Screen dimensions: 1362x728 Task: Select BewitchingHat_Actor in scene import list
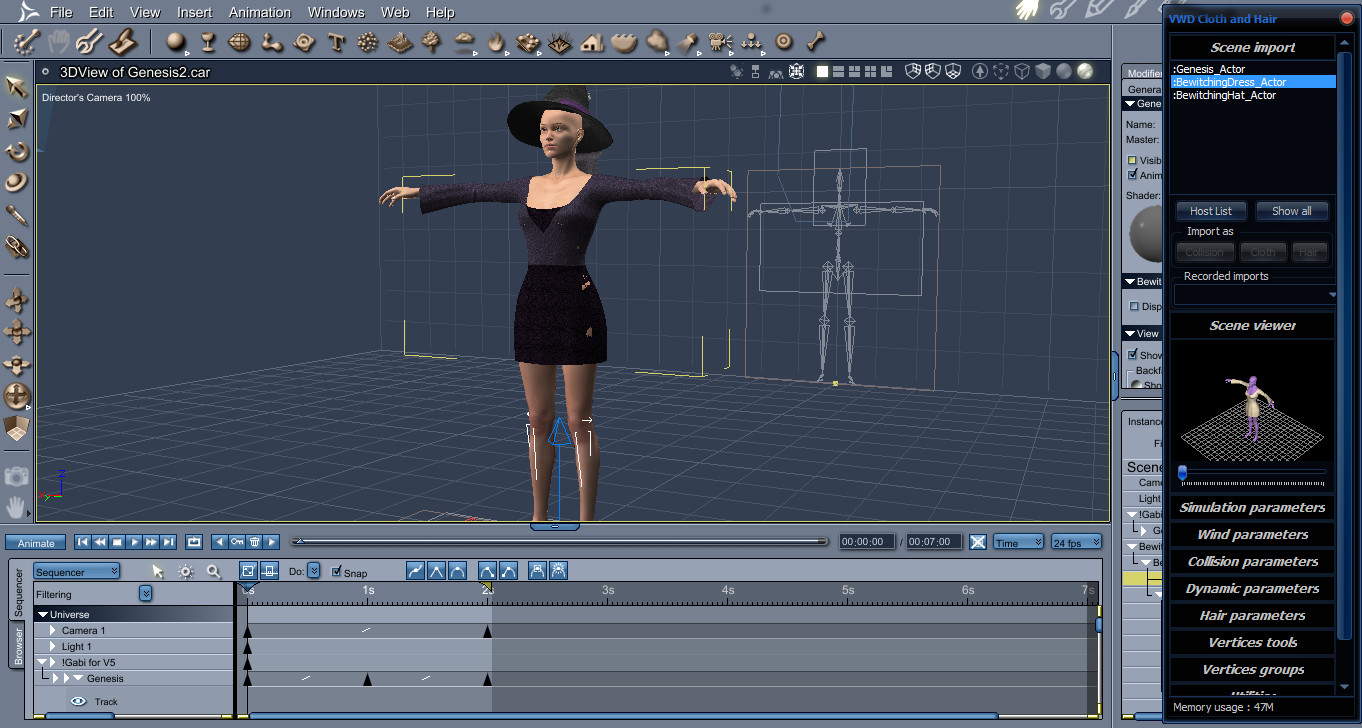pyautogui.click(x=1224, y=95)
